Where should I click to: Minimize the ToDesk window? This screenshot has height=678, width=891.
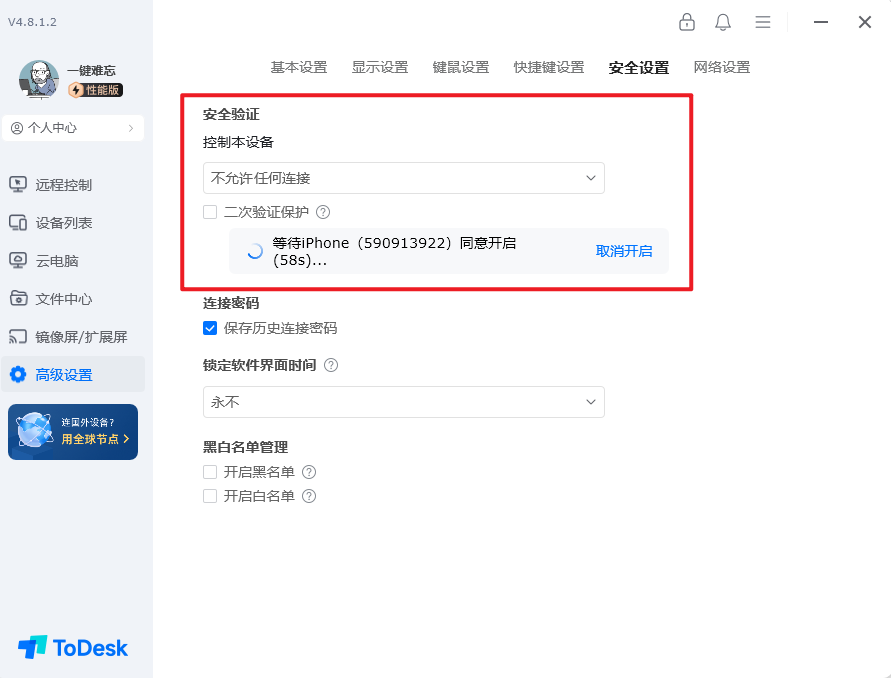[821, 22]
